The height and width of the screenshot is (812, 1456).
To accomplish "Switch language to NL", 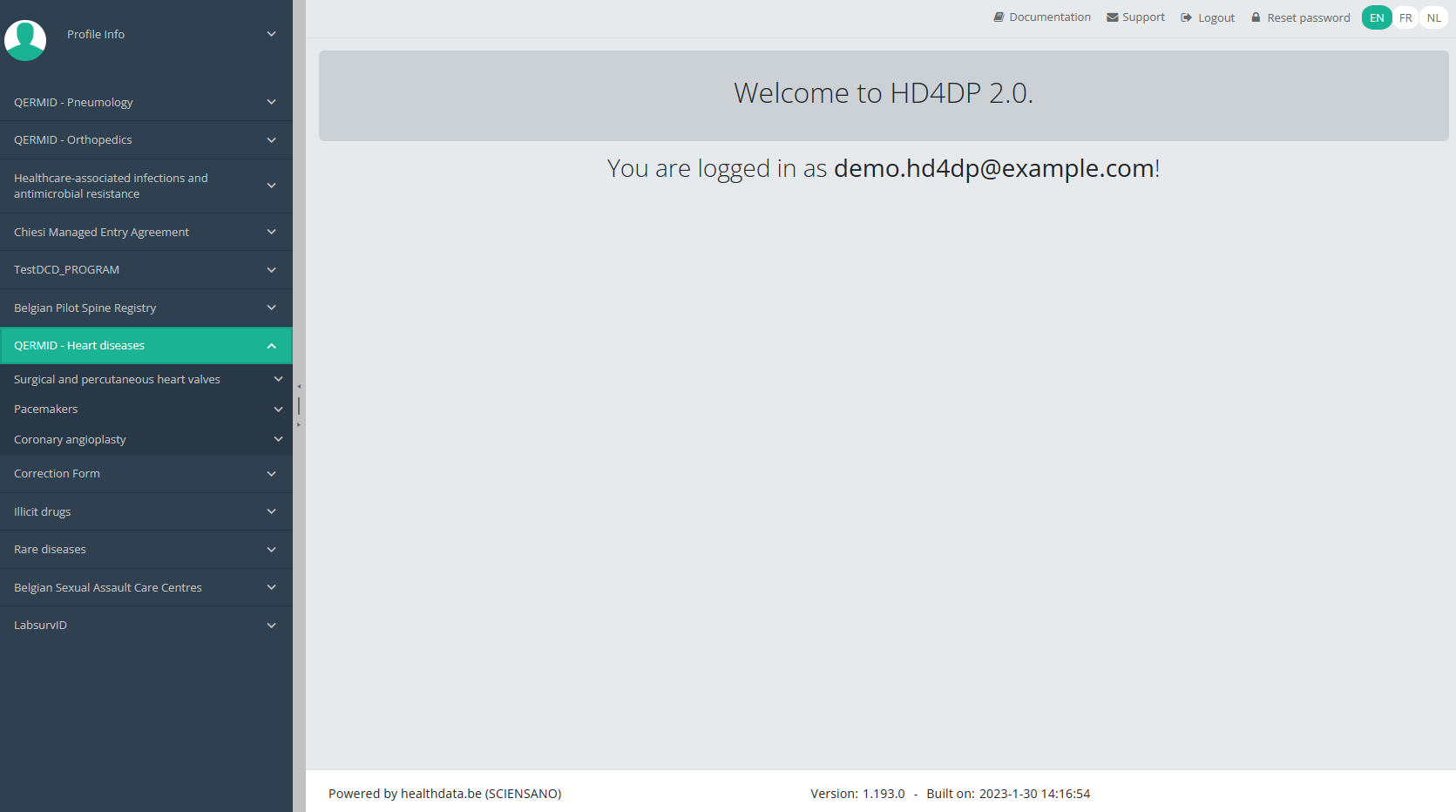I will [x=1433, y=17].
